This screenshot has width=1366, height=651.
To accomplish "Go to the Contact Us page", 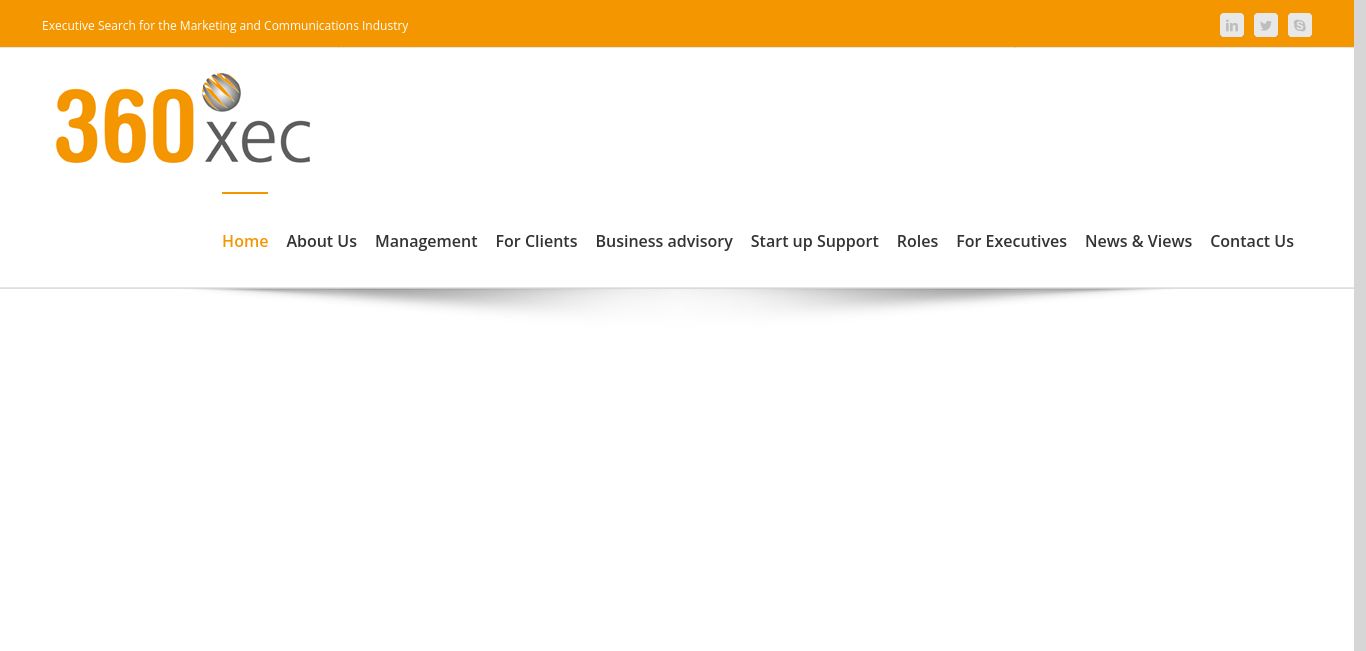I will pos(1251,241).
